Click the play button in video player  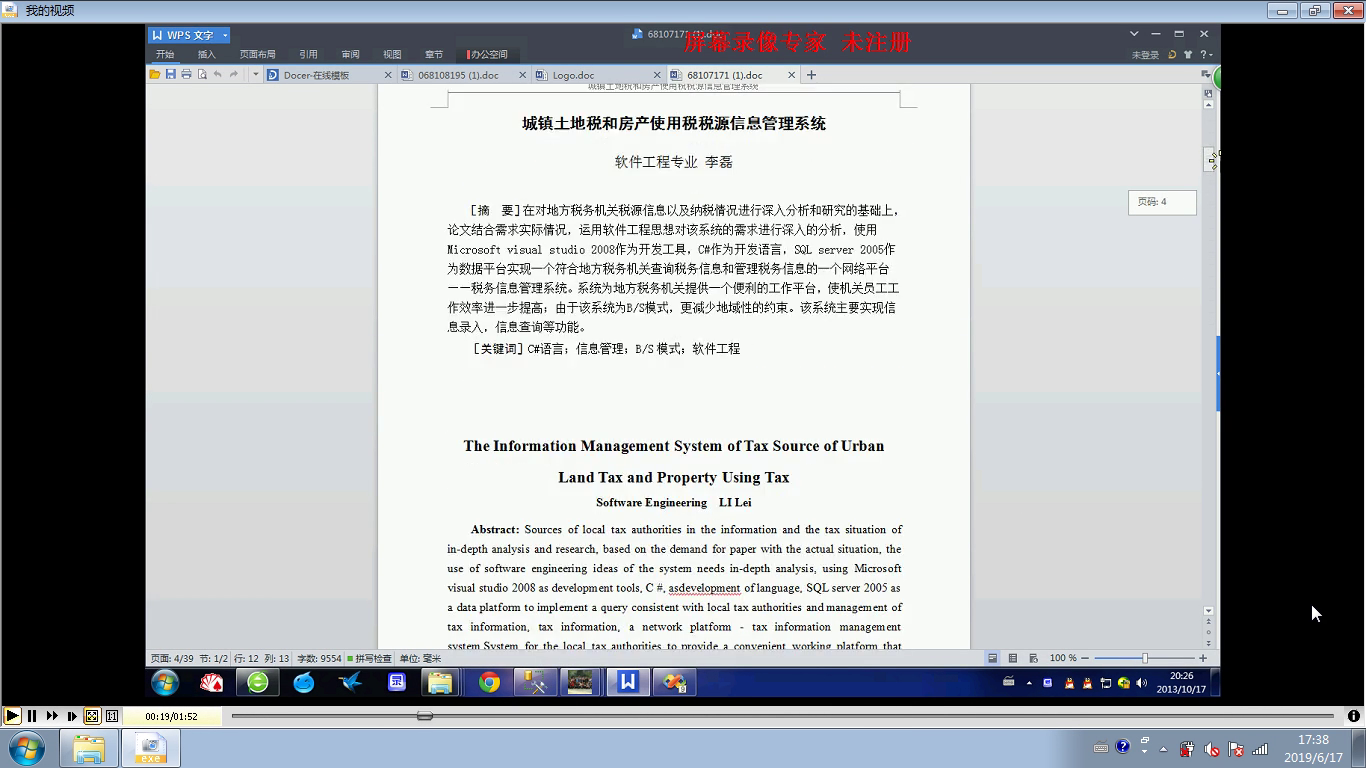(12, 716)
